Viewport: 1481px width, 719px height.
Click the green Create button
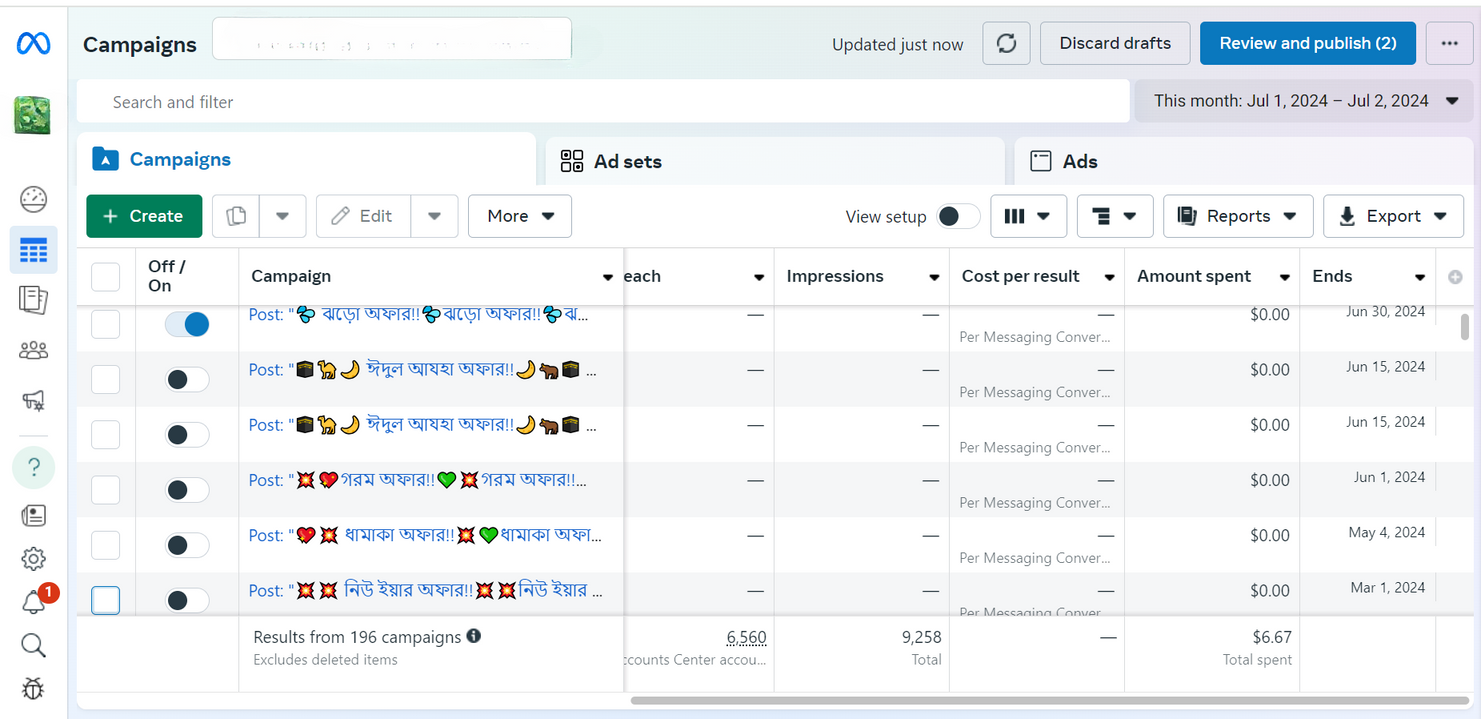pos(144,216)
